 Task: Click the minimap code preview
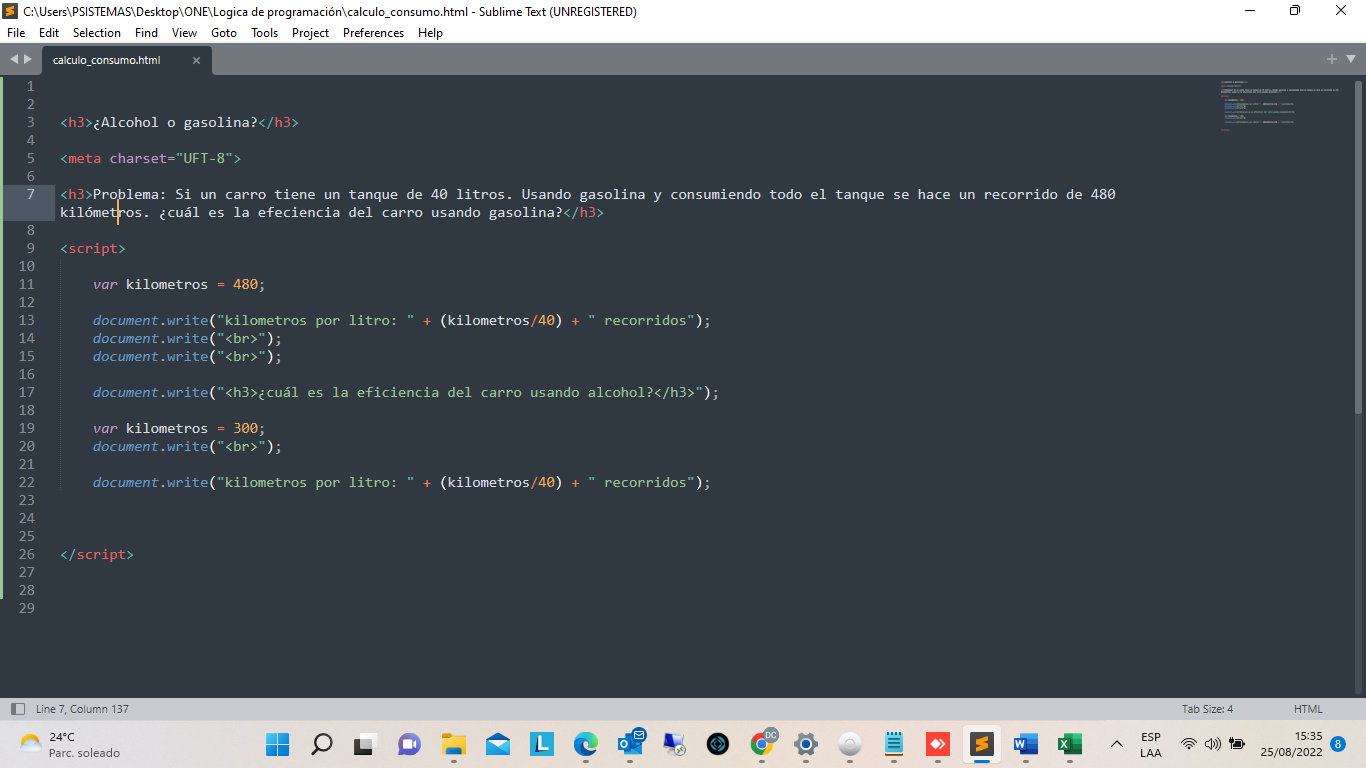tap(1282, 105)
